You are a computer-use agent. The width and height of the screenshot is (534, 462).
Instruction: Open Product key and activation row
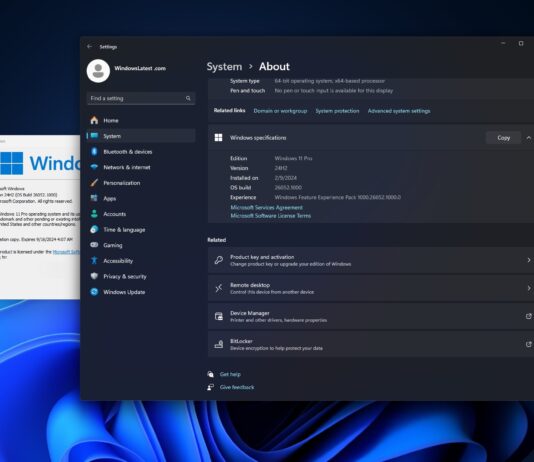[371, 260]
